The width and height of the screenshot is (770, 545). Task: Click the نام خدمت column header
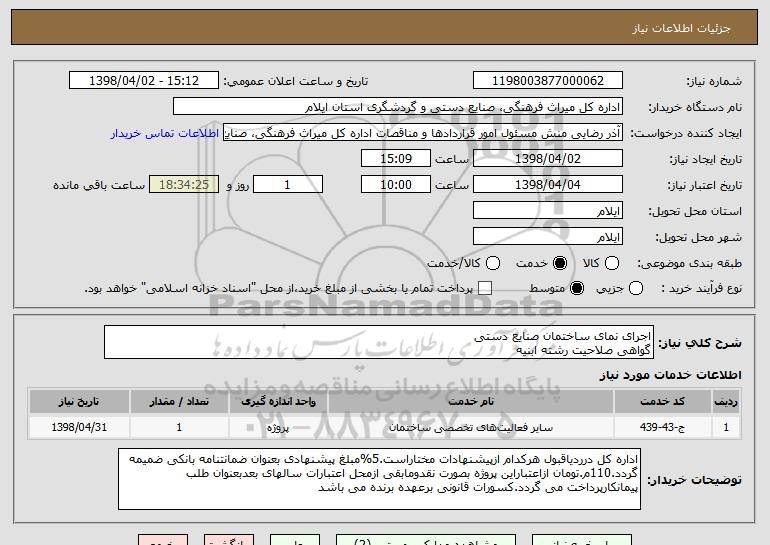pyautogui.click(x=471, y=402)
